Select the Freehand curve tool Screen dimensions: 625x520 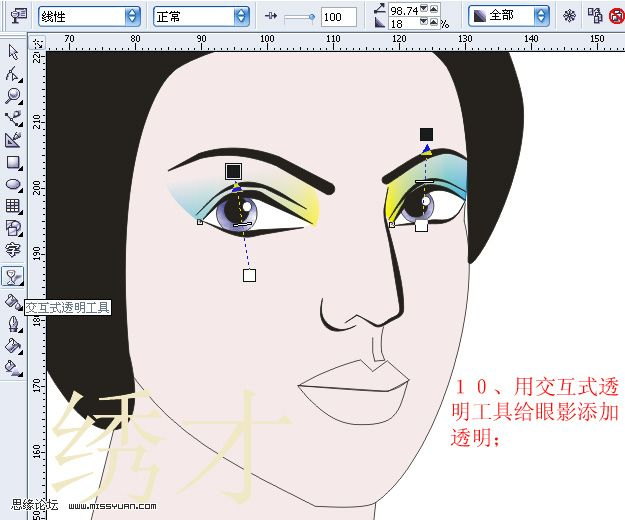point(13,118)
